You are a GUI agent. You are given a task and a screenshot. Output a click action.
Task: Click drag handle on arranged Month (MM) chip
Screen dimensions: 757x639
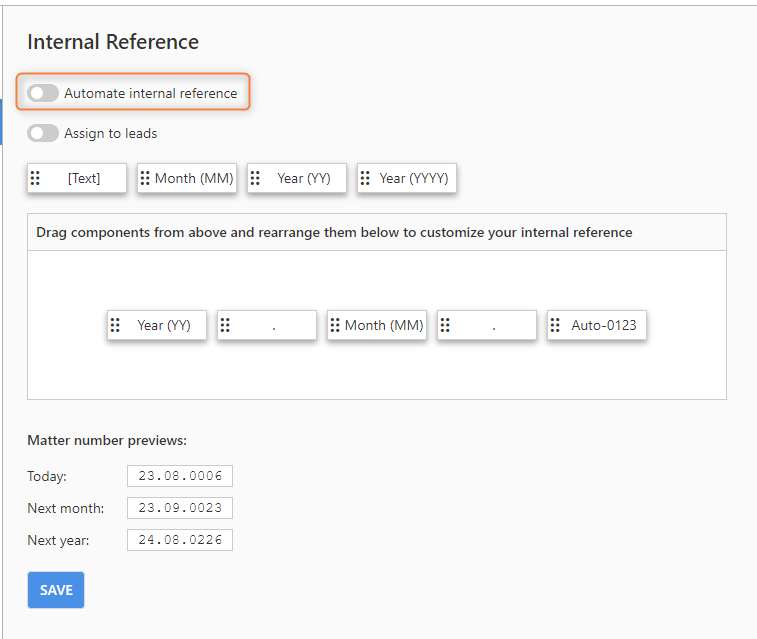335,325
